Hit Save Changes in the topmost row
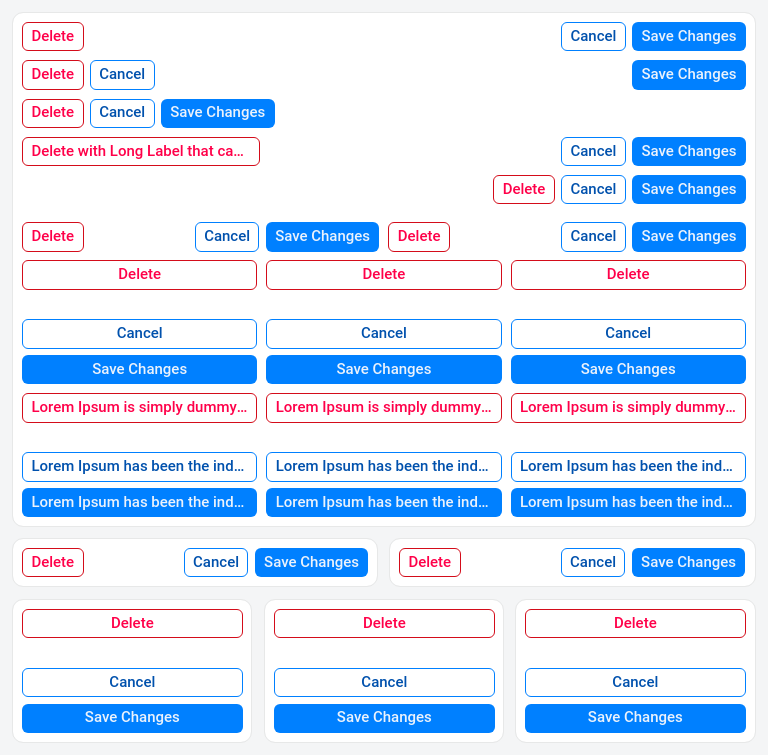Image resolution: width=768 pixels, height=755 pixels. [x=688, y=36]
